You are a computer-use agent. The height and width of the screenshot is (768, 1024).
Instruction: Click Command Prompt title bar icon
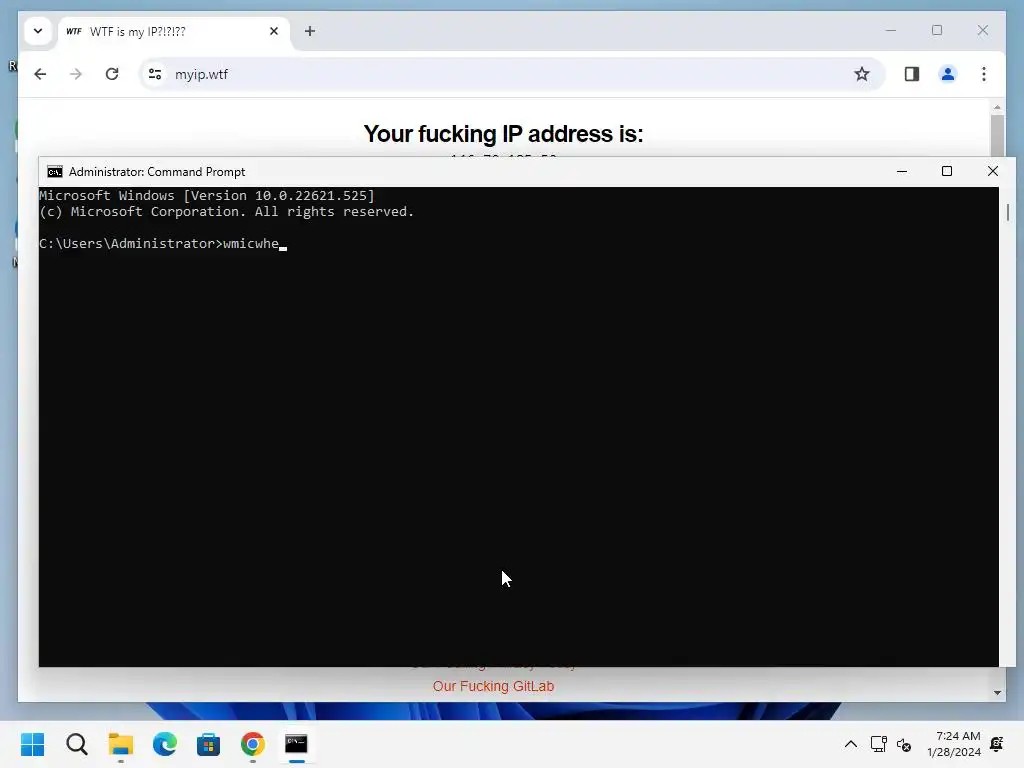tap(55, 172)
